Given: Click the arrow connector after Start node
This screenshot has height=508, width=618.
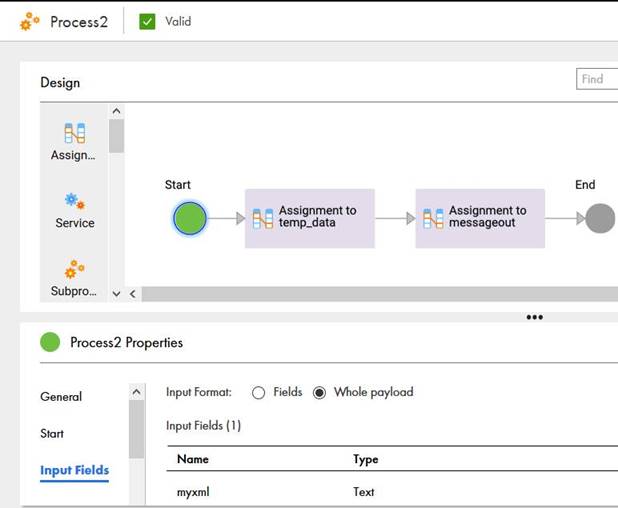Looking at the screenshot, I should [x=226, y=218].
